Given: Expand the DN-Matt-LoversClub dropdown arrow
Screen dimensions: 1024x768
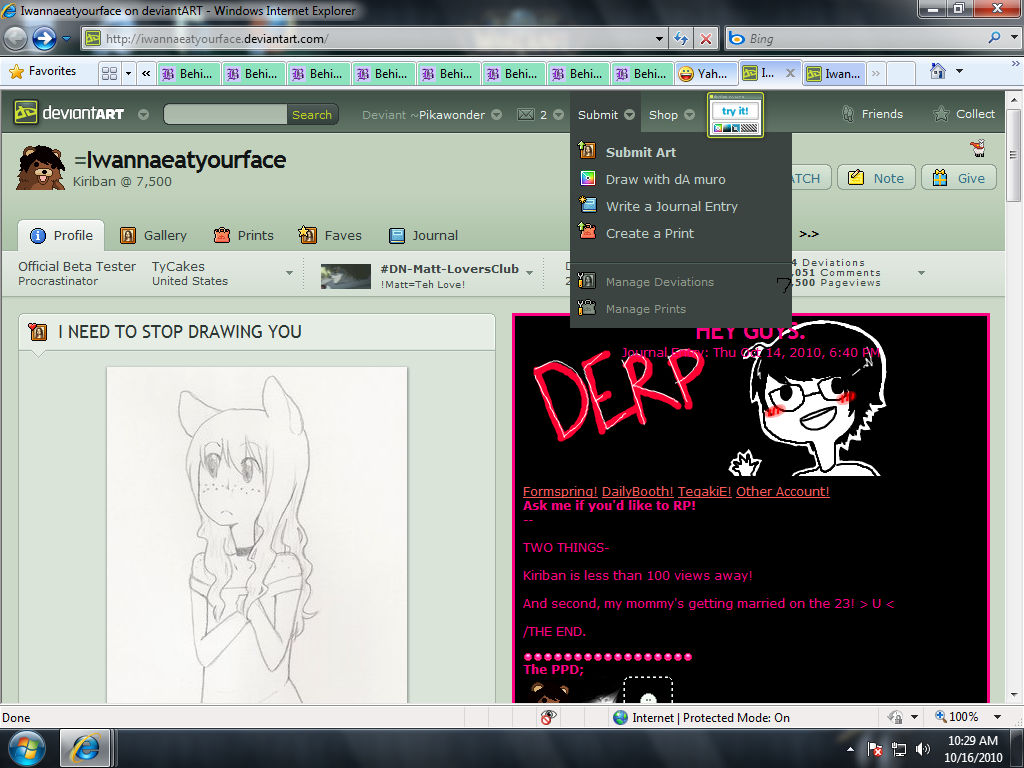Looking at the screenshot, I should (x=530, y=272).
